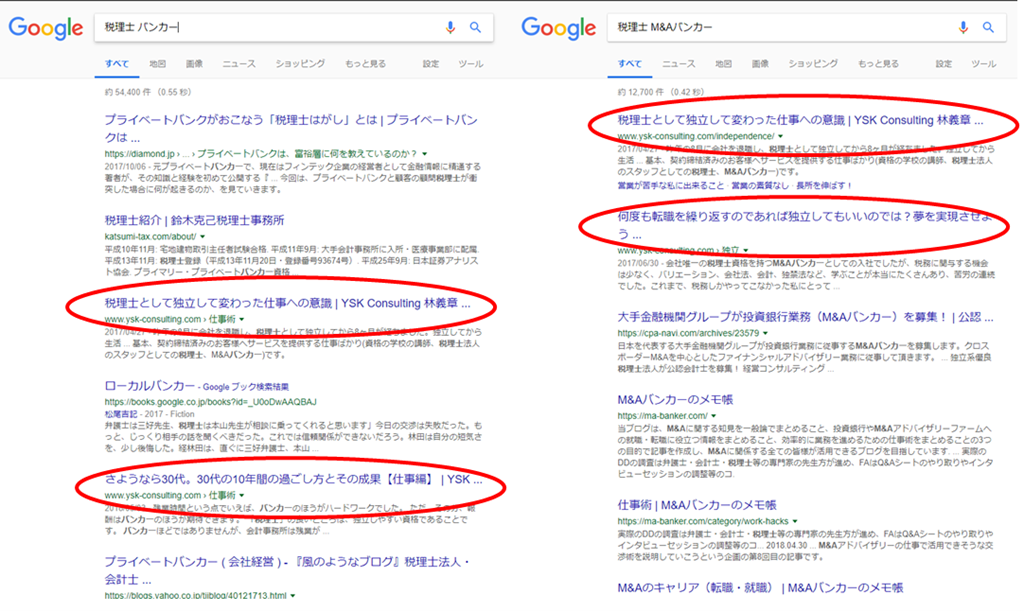The height and width of the screenshot is (612, 1024).
Task: Click microphone icon in right search box
Action: coord(963,27)
